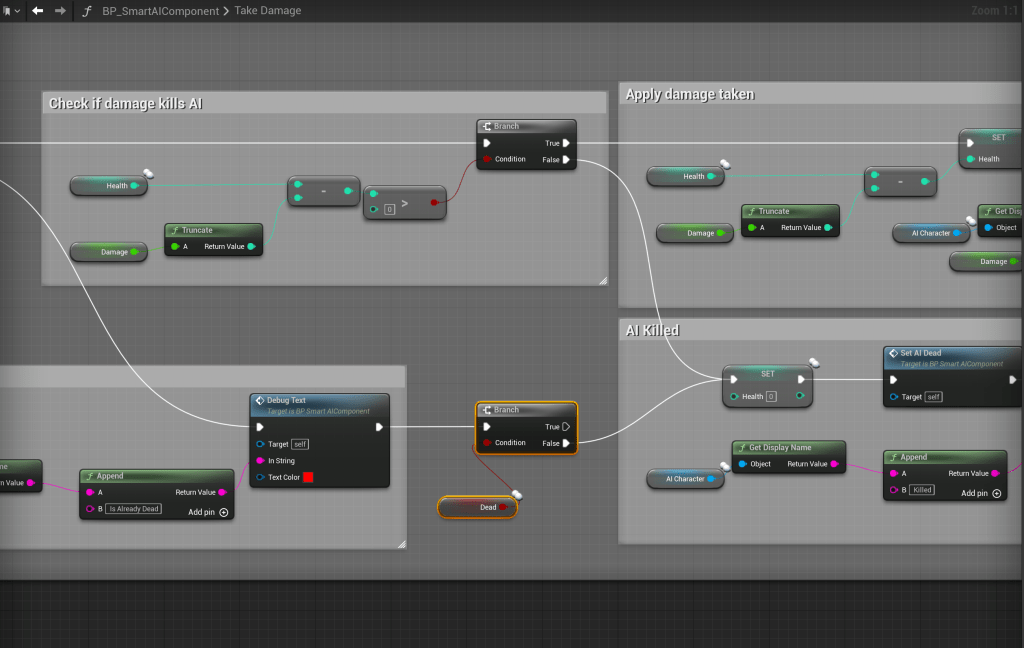Select the Damage node left of Truncate in 'Apply damage taken'
This screenshot has width=1024, height=648.
pyautogui.click(x=695, y=233)
